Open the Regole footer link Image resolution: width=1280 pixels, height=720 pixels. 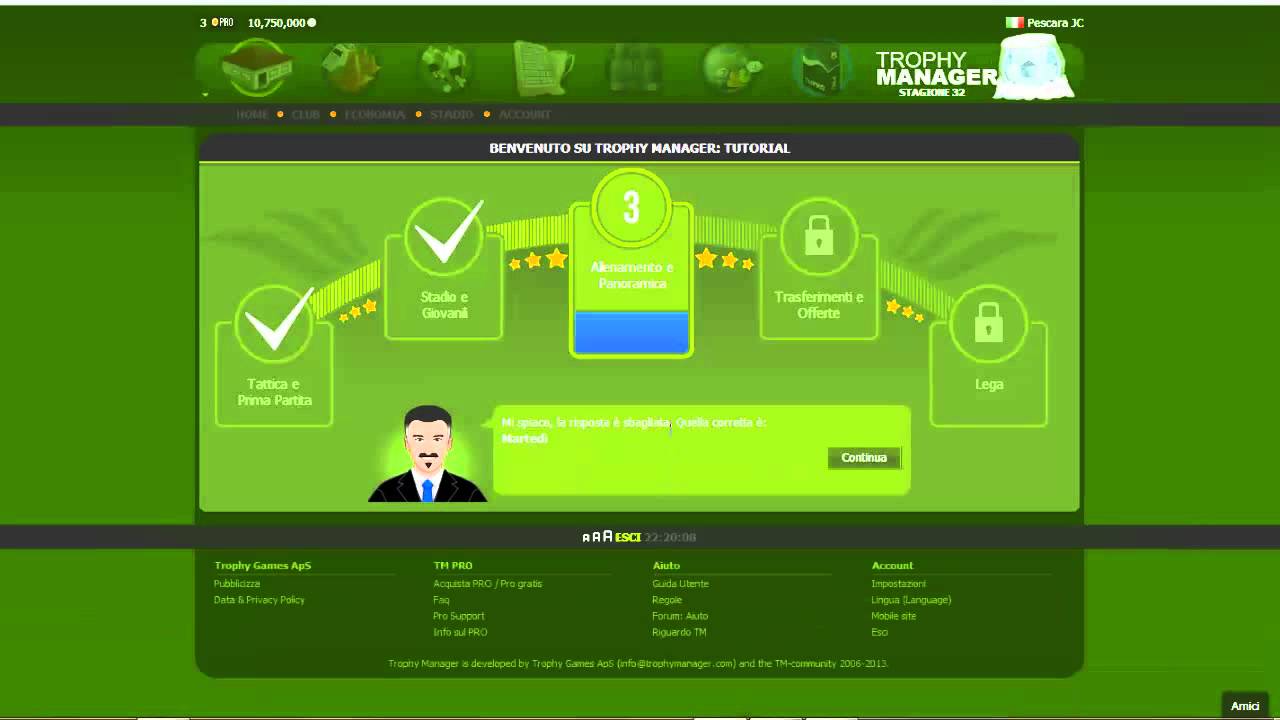pos(667,600)
